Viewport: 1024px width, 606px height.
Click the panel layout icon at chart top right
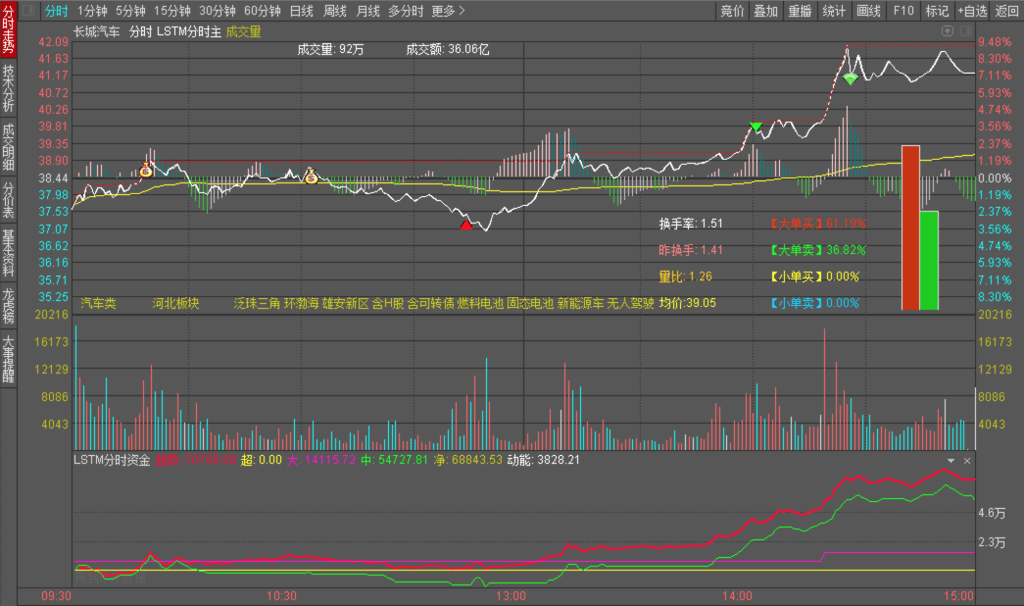[965, 31]
